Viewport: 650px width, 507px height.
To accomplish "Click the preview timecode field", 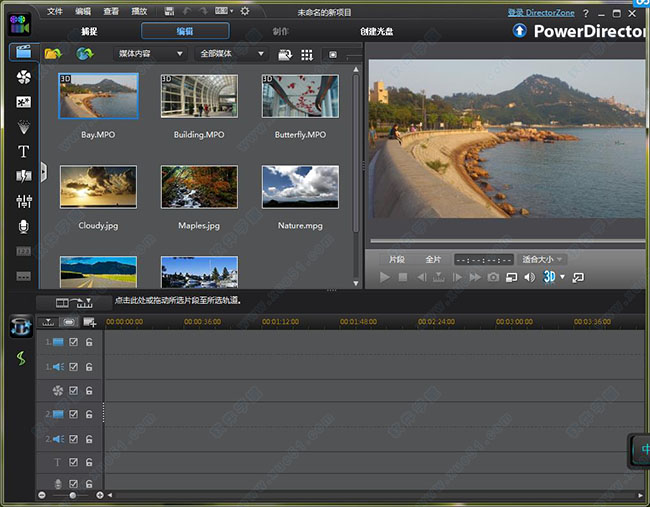I will [x=484, y=260].
